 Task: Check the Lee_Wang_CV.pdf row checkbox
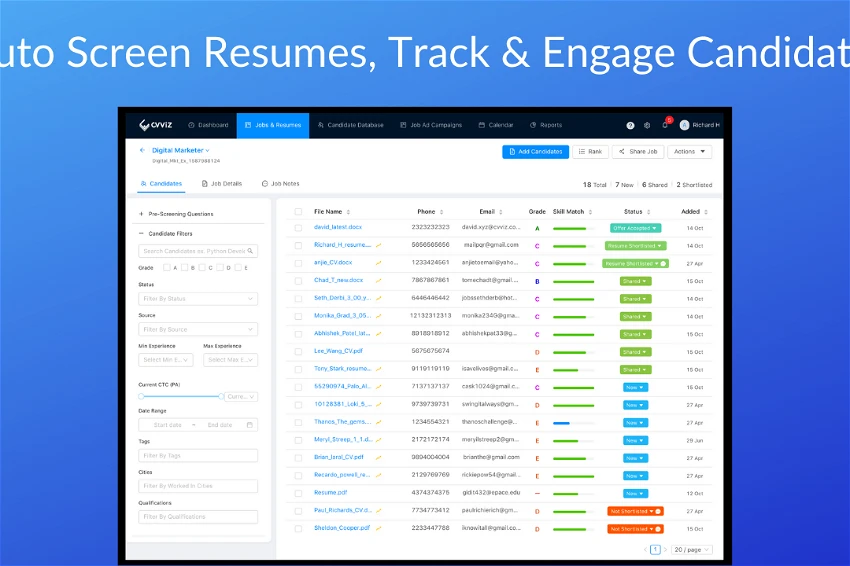tap(298, 352)
